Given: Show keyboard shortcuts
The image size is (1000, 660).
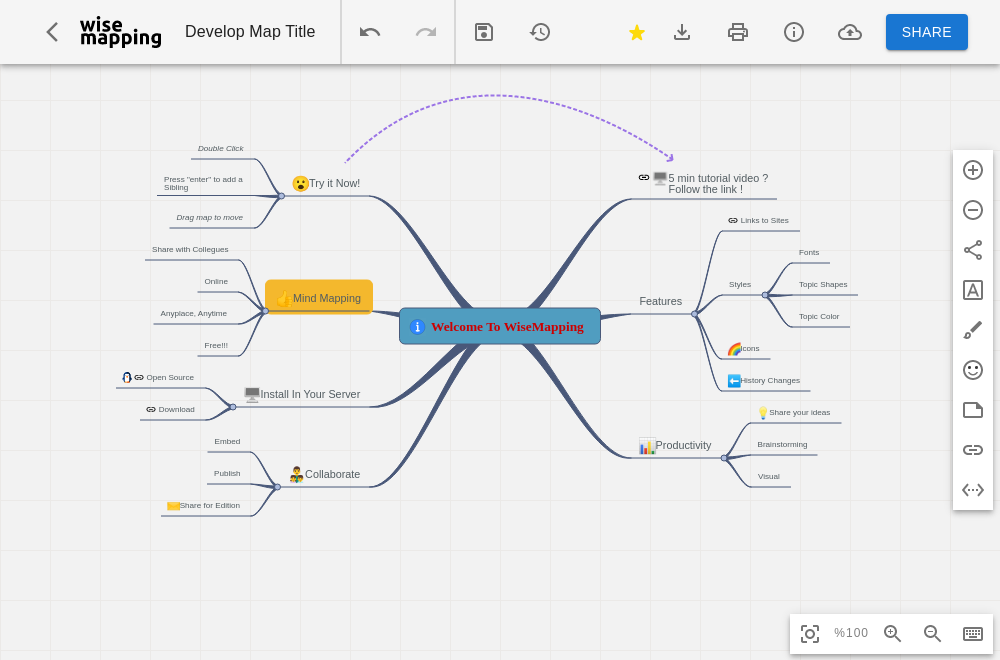Looking at the screenshot, I should pyautogui.click(x=973, y=633).
